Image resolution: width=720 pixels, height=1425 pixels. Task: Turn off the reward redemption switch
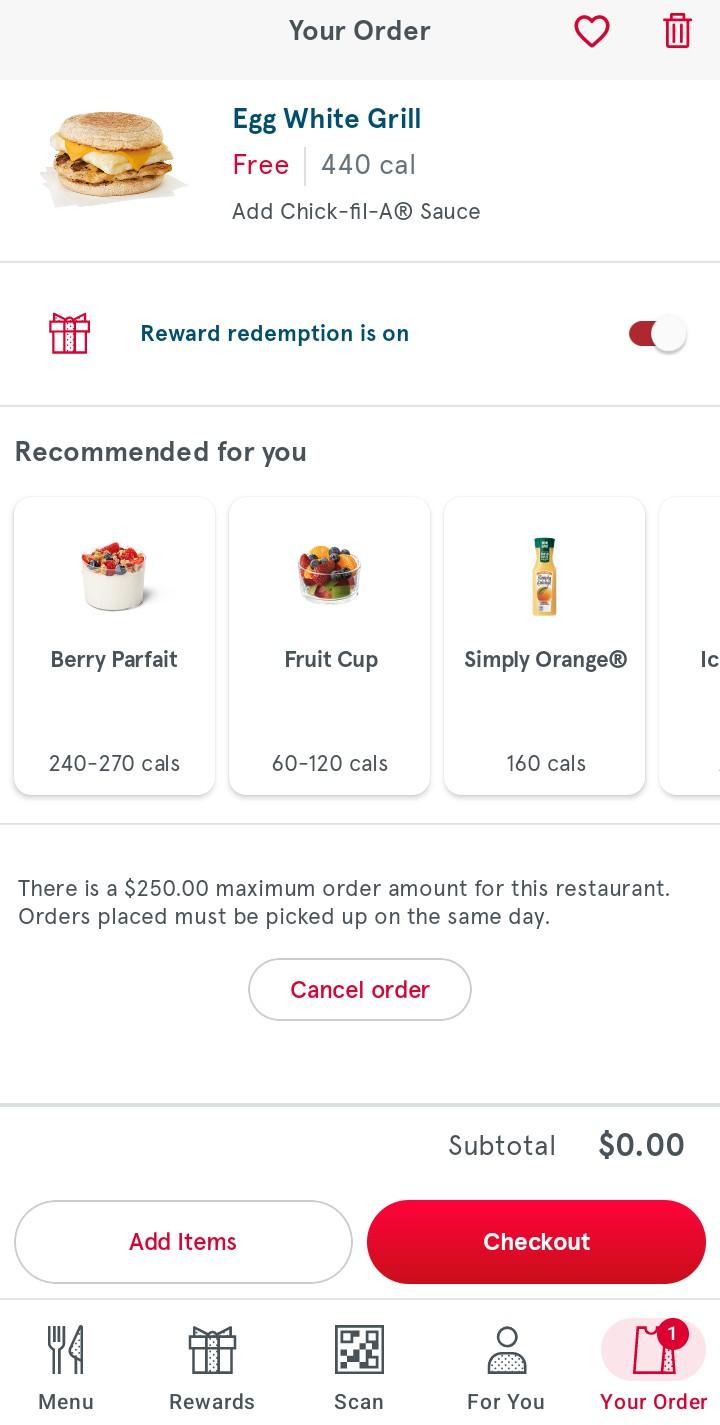[657, 334]
